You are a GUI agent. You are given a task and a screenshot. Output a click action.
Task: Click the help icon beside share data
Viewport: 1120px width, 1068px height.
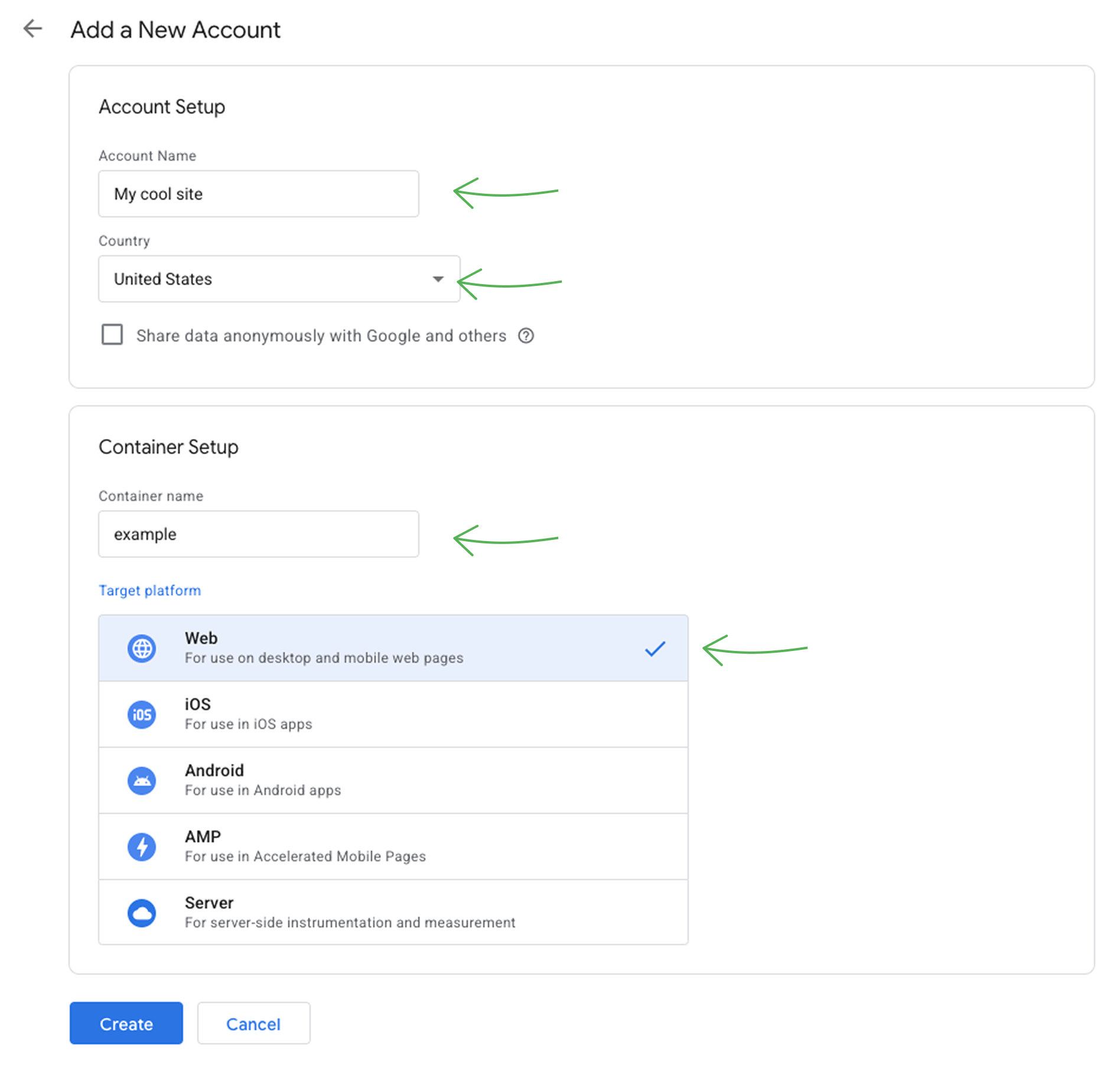(x=525, y=336)
